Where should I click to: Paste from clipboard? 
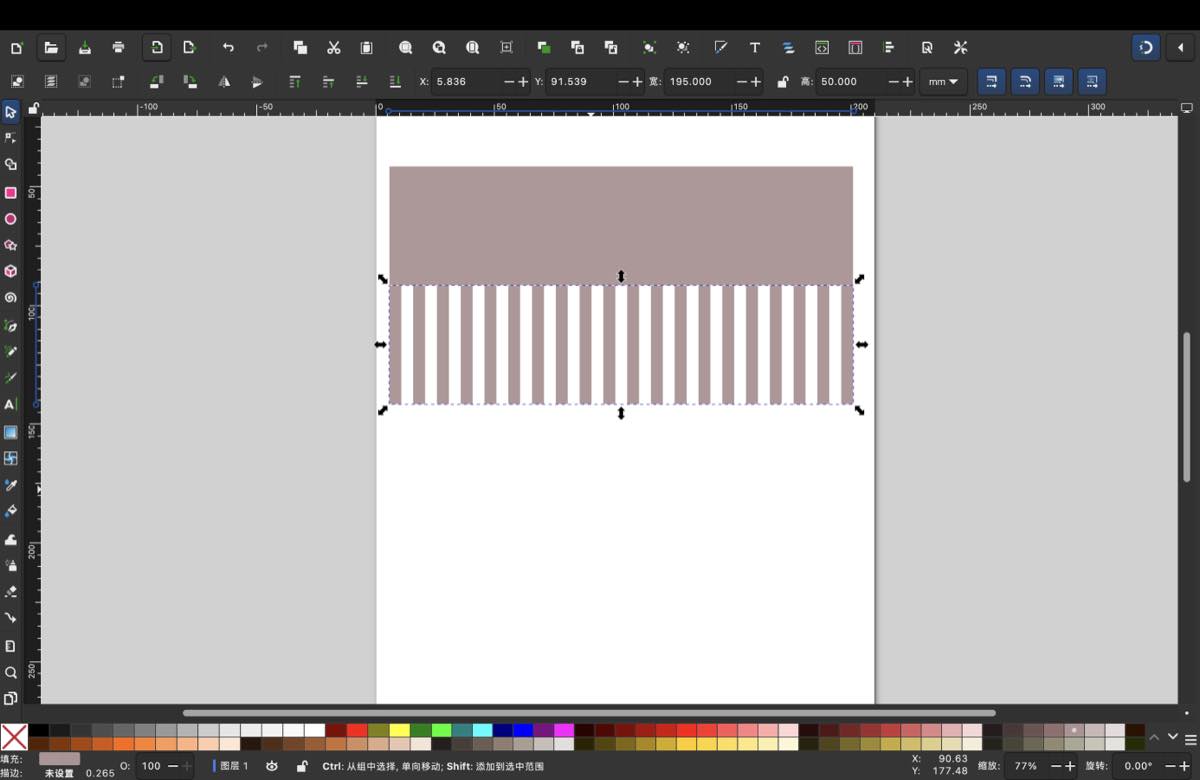pyautogui.click(x=367, y=47)
